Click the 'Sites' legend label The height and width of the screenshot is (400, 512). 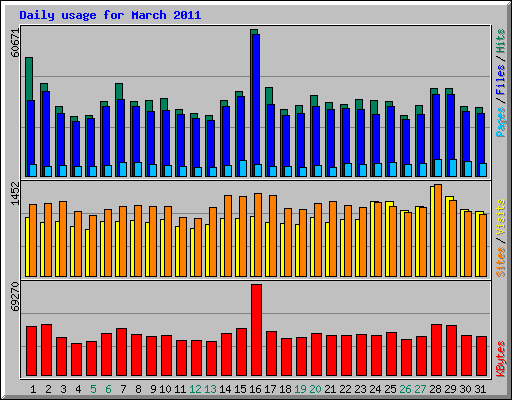pos(500,262)
